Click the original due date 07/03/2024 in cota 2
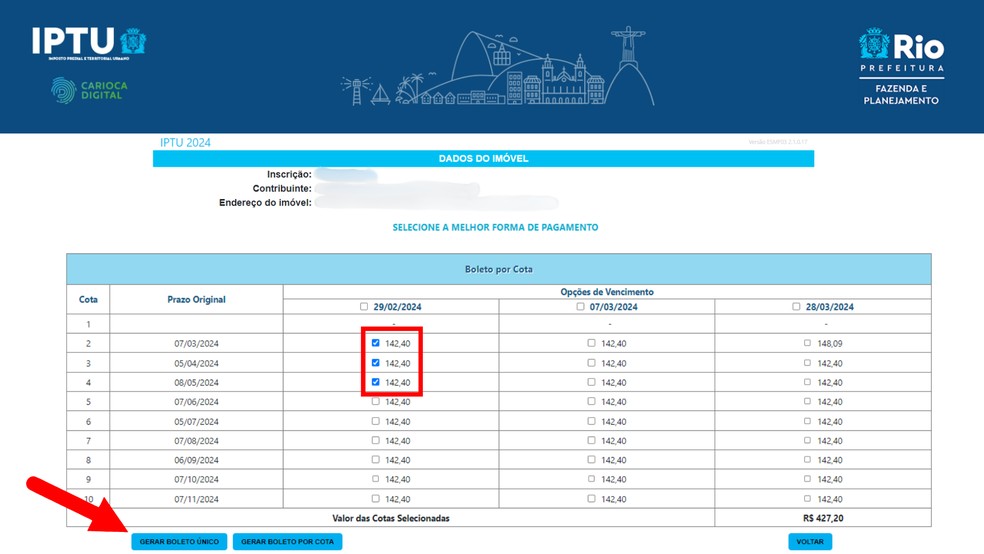This screenshot has height=554, width=984. tap(196, 344)
